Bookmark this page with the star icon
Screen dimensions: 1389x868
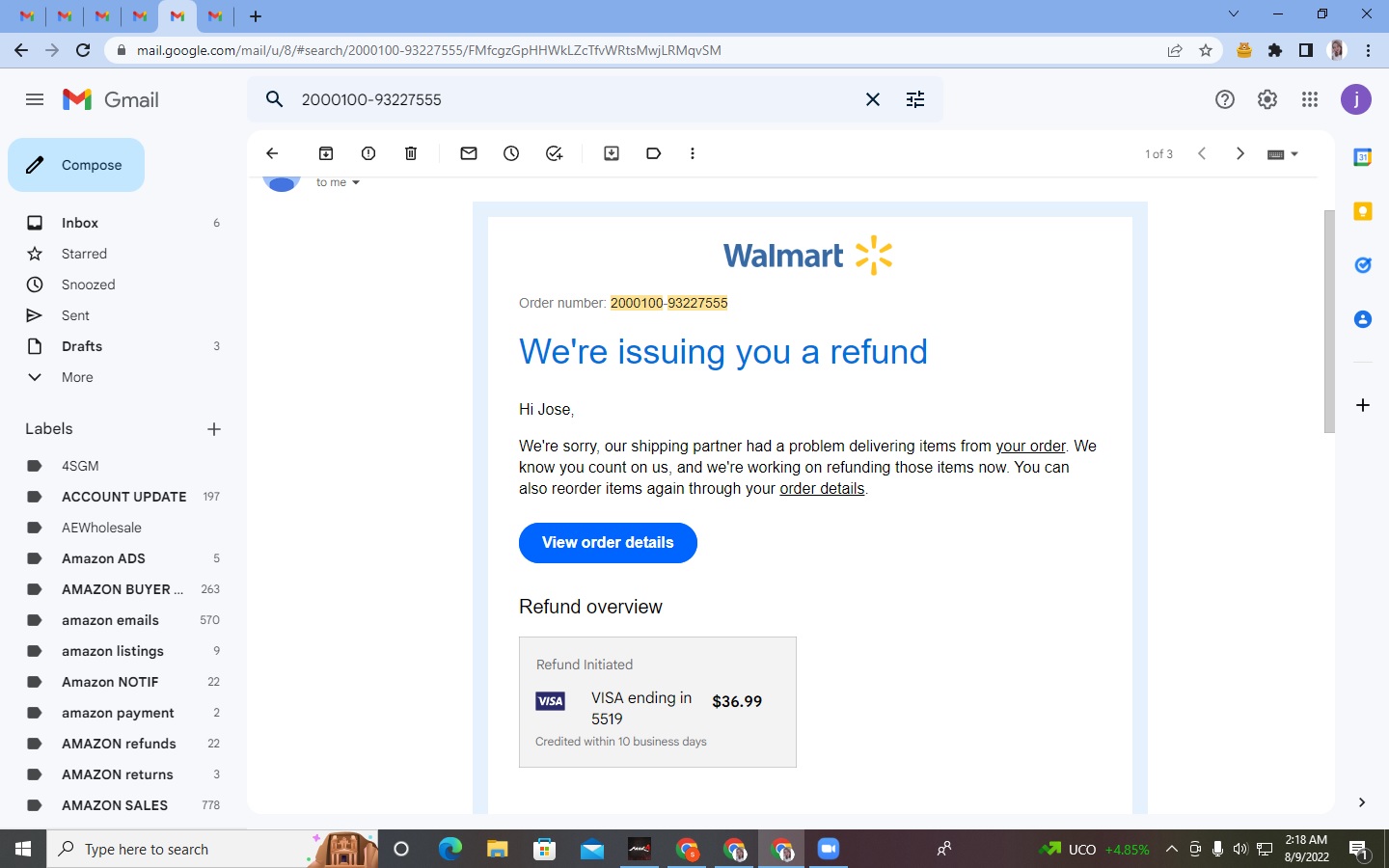[x=1206, y=50]
